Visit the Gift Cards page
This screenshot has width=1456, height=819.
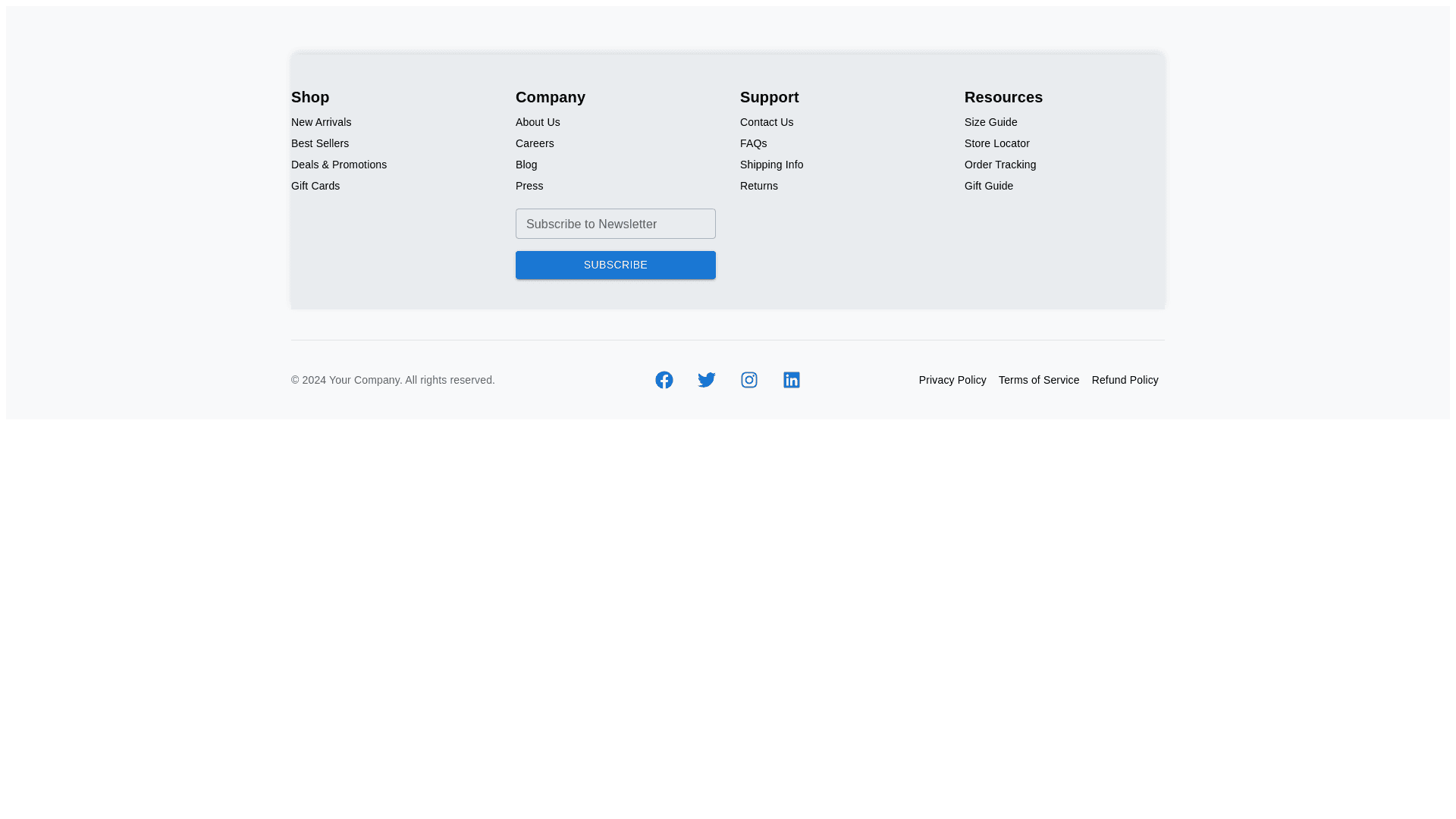[315, 186]
